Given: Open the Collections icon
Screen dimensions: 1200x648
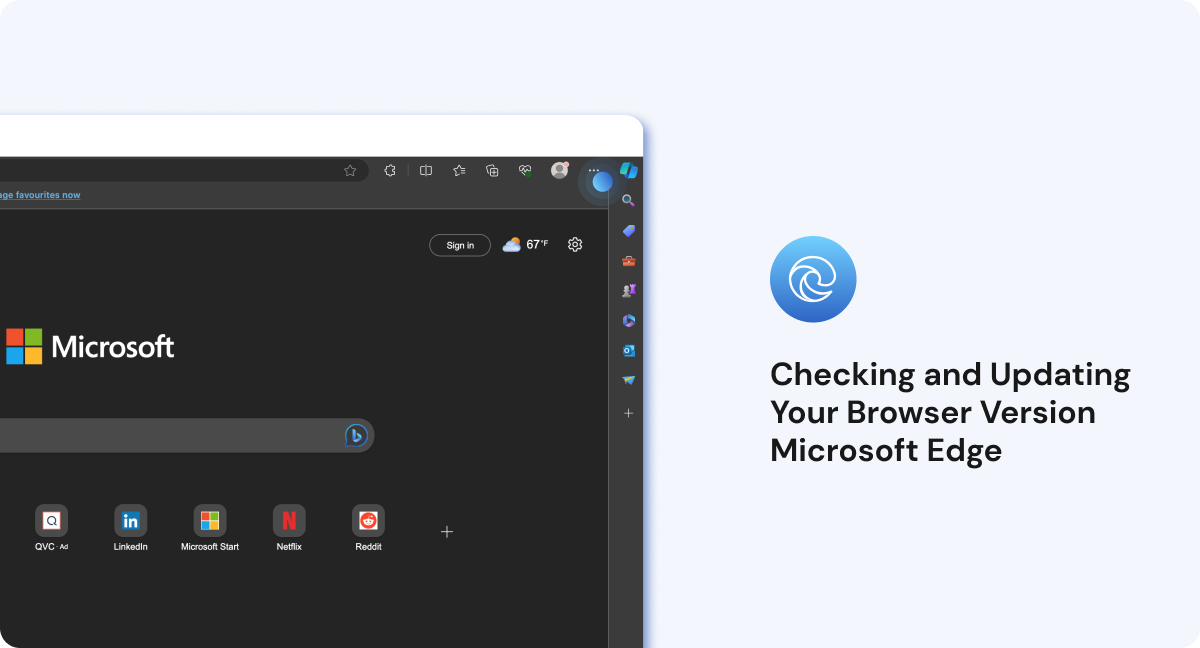Looking at the screenshot, I should [492, 171].
